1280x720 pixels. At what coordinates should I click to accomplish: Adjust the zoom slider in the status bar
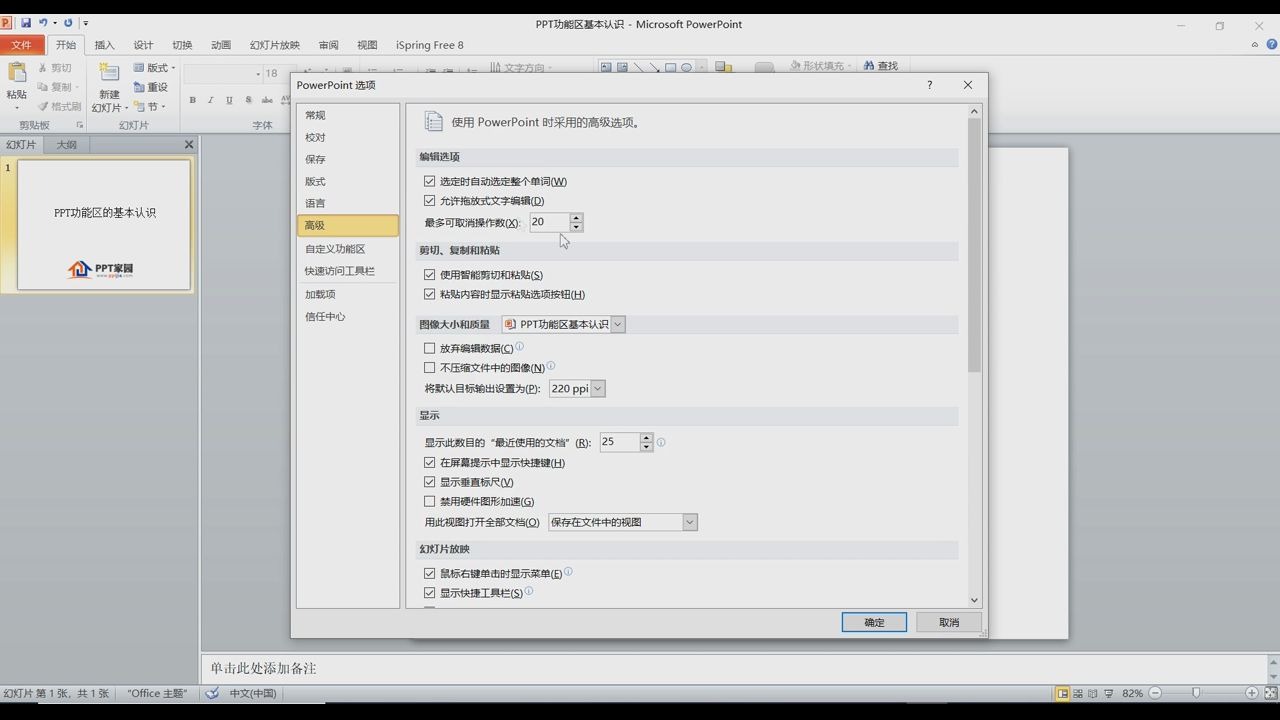coord(1196,692)
